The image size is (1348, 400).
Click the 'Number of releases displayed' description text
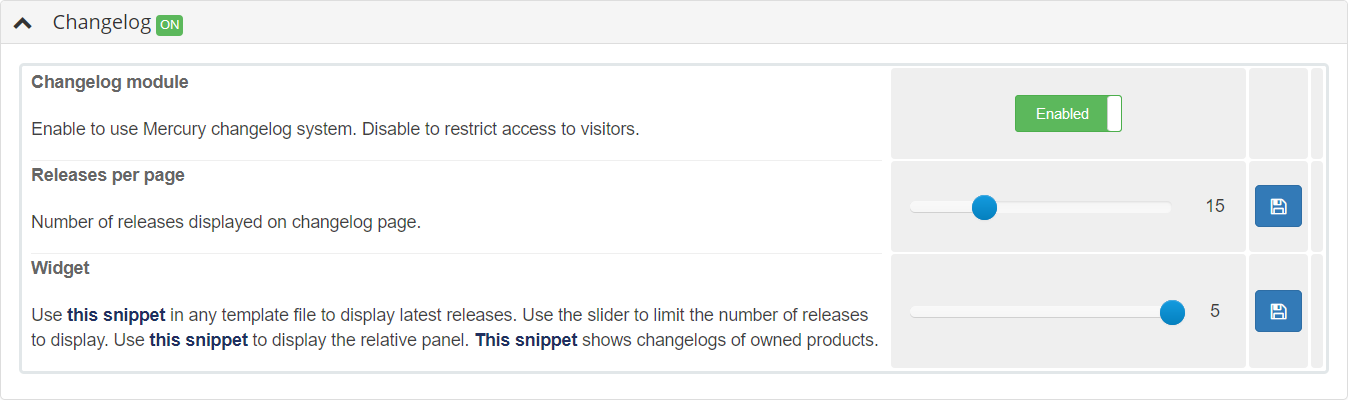(x=226, y=222)
